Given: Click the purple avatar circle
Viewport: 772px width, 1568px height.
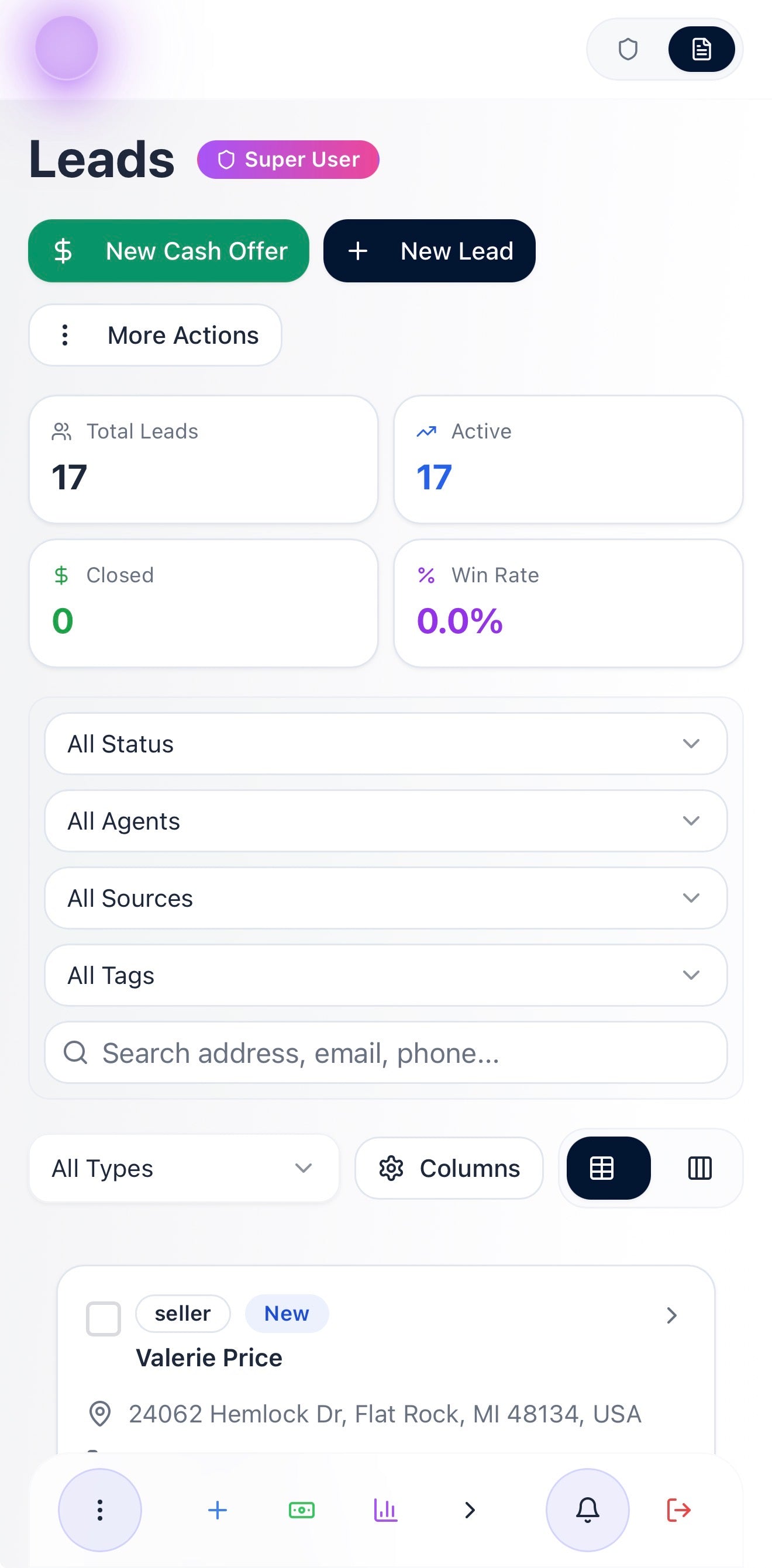Looking at the screenshot, I should 66,48.
